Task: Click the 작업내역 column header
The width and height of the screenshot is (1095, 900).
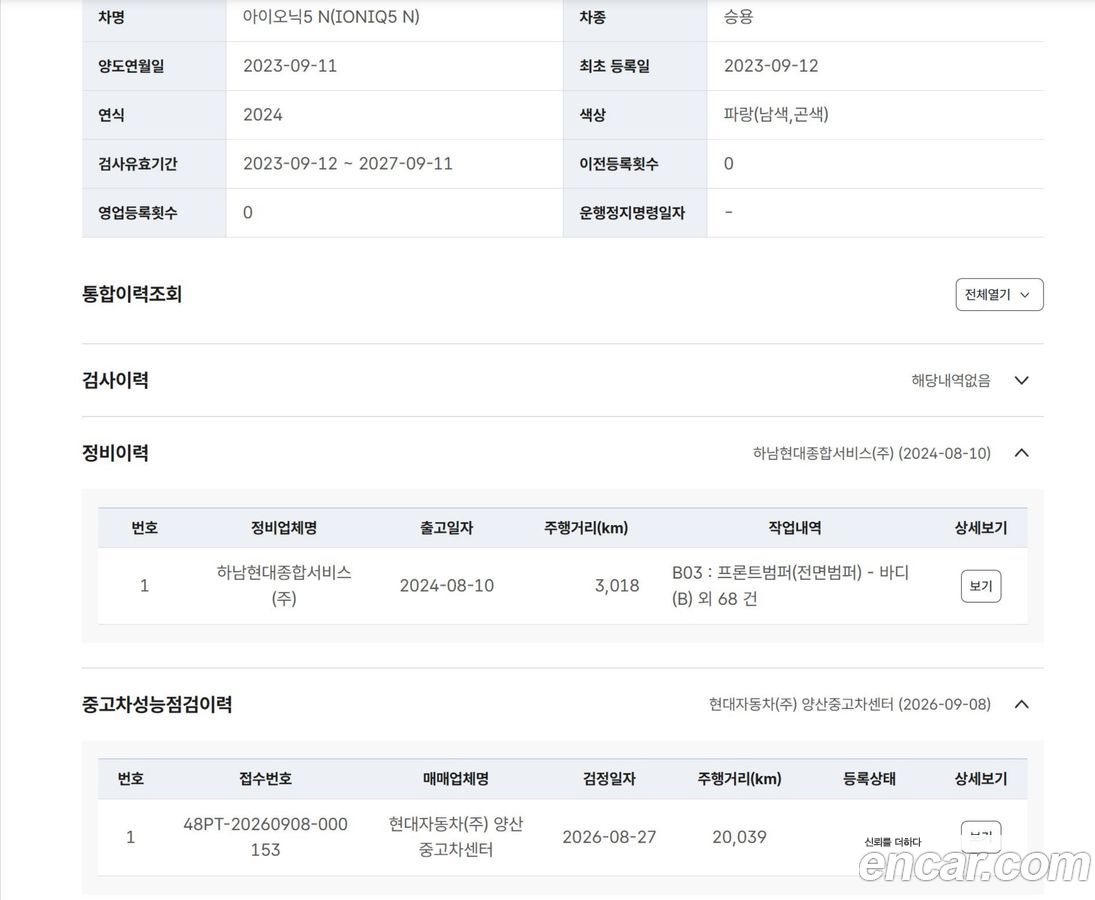Action: click(x=794, y=528)
